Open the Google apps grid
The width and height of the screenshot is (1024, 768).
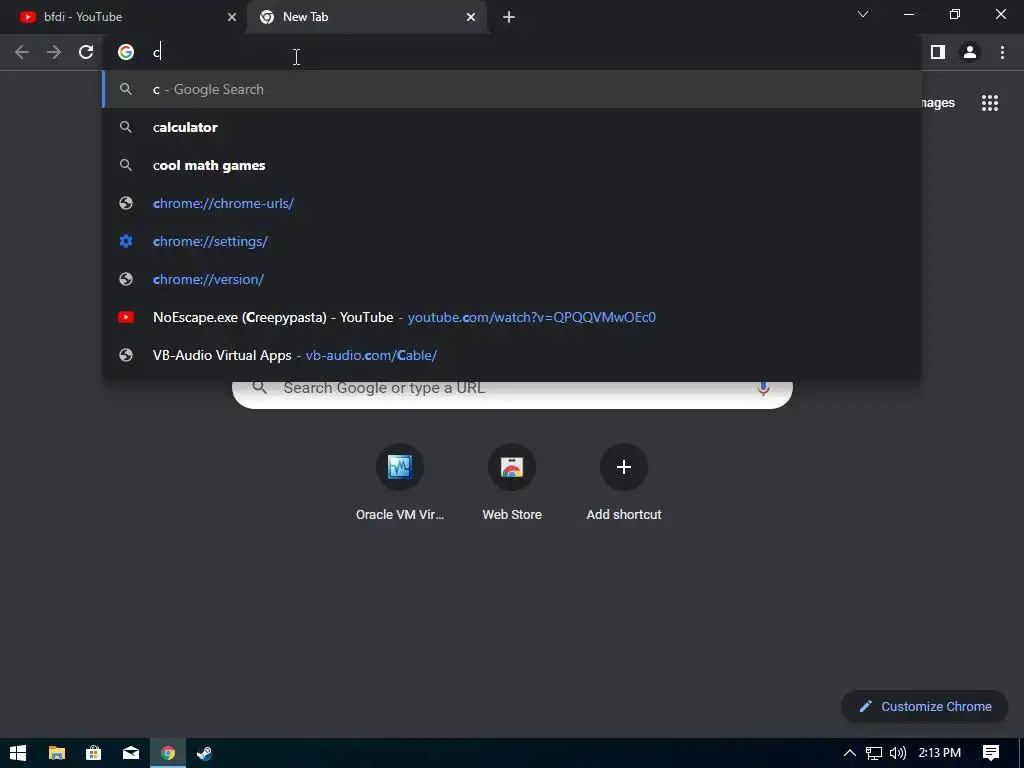pos(990,103)
